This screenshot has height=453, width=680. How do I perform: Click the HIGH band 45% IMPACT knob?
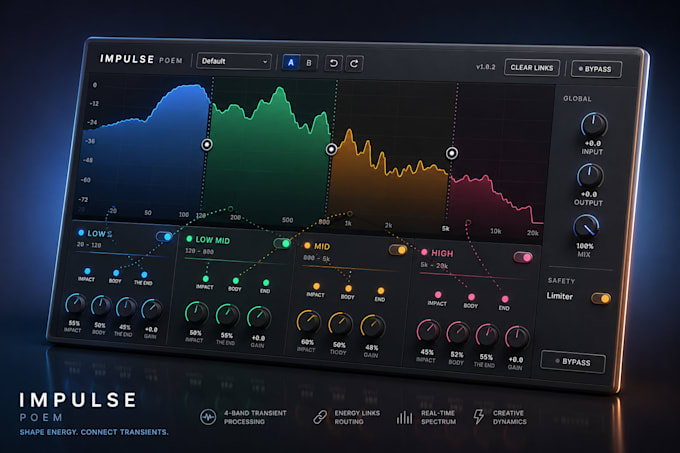(x=428, y=331)
